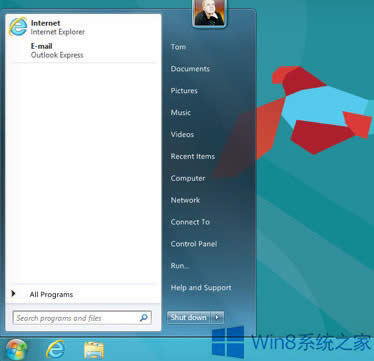The width and height of the screenshot is (374, 361).
Task: Click the Windows Start orb
Action: pos(16,349)
